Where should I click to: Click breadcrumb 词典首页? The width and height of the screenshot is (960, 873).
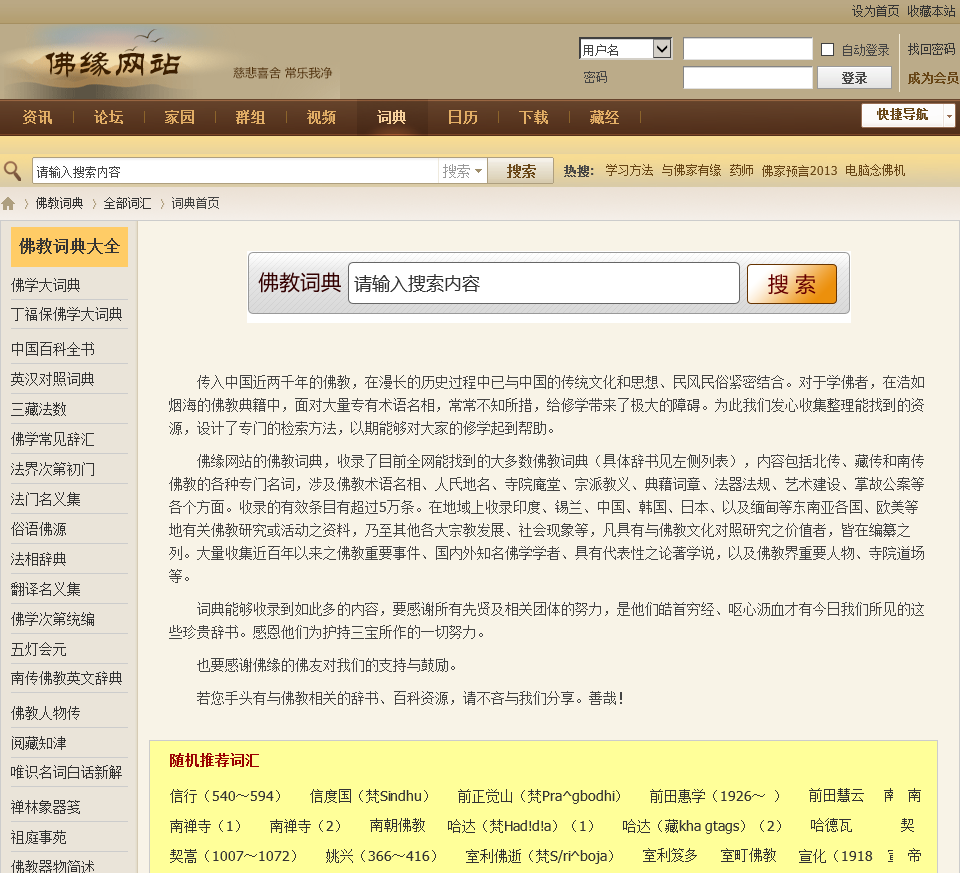pyautogui.click(x=195, y=203)
